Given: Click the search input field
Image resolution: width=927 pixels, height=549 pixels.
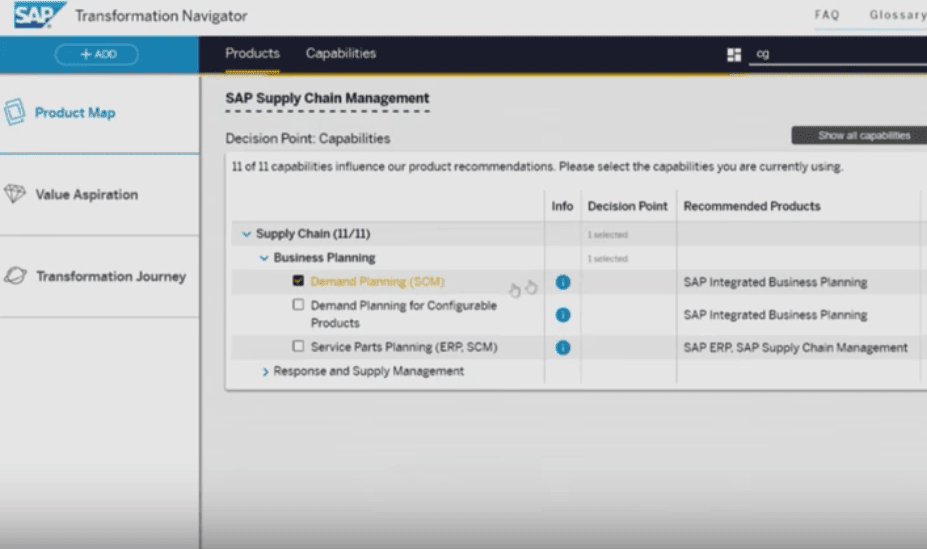Looking at the screenshot, I should click(x=838, y=54).
